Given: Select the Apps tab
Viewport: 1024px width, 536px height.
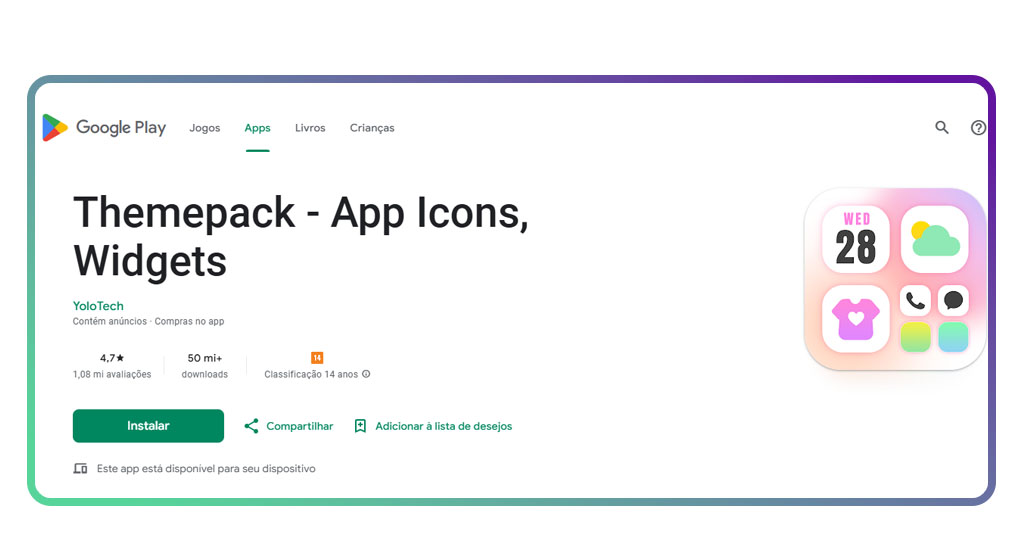Looking at the screenshot, I should click(x=258, y=128).
